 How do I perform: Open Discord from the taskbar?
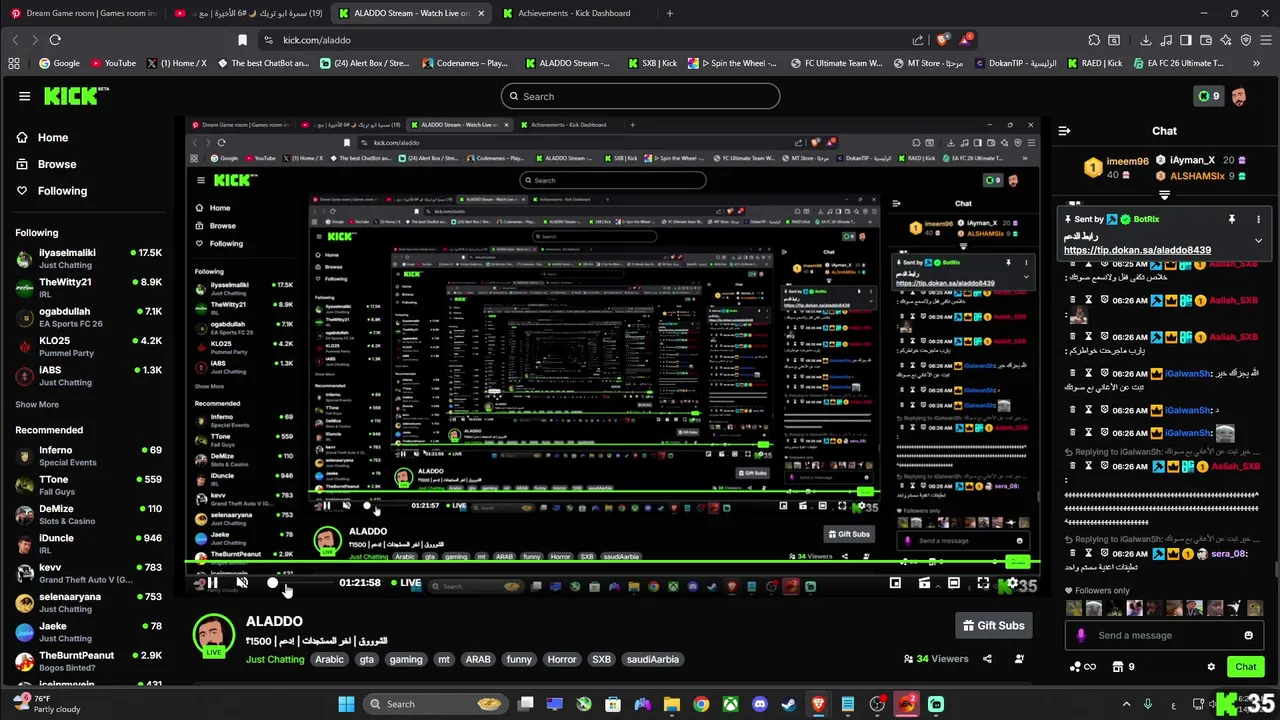(x=760, y=704)
